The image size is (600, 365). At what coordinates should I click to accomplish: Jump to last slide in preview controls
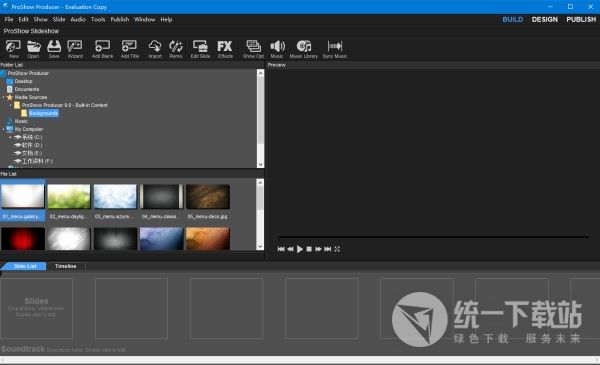point(328,249)
